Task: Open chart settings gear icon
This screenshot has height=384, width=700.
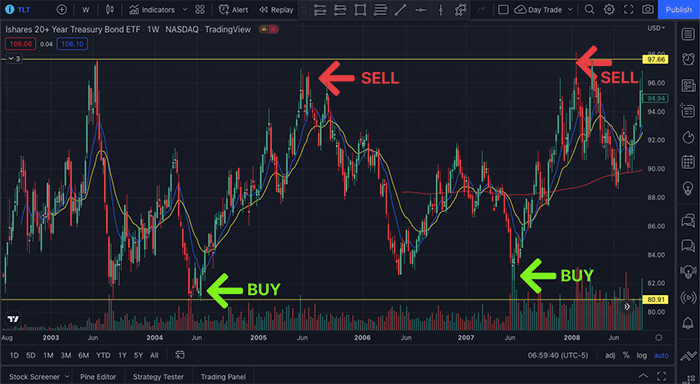Action: point(609,9)
